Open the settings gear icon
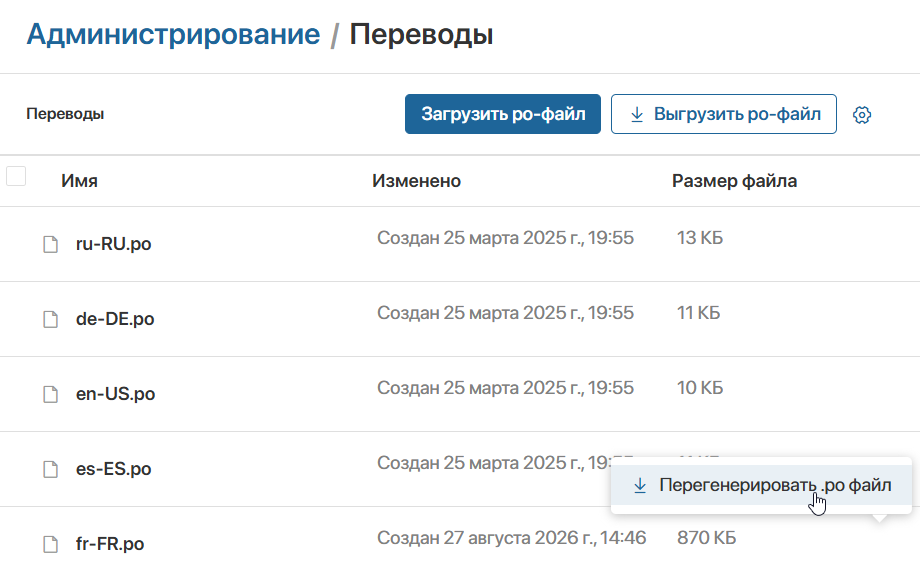Image resolution: width=920 pixels, height=581 pixels. point(861,114)
